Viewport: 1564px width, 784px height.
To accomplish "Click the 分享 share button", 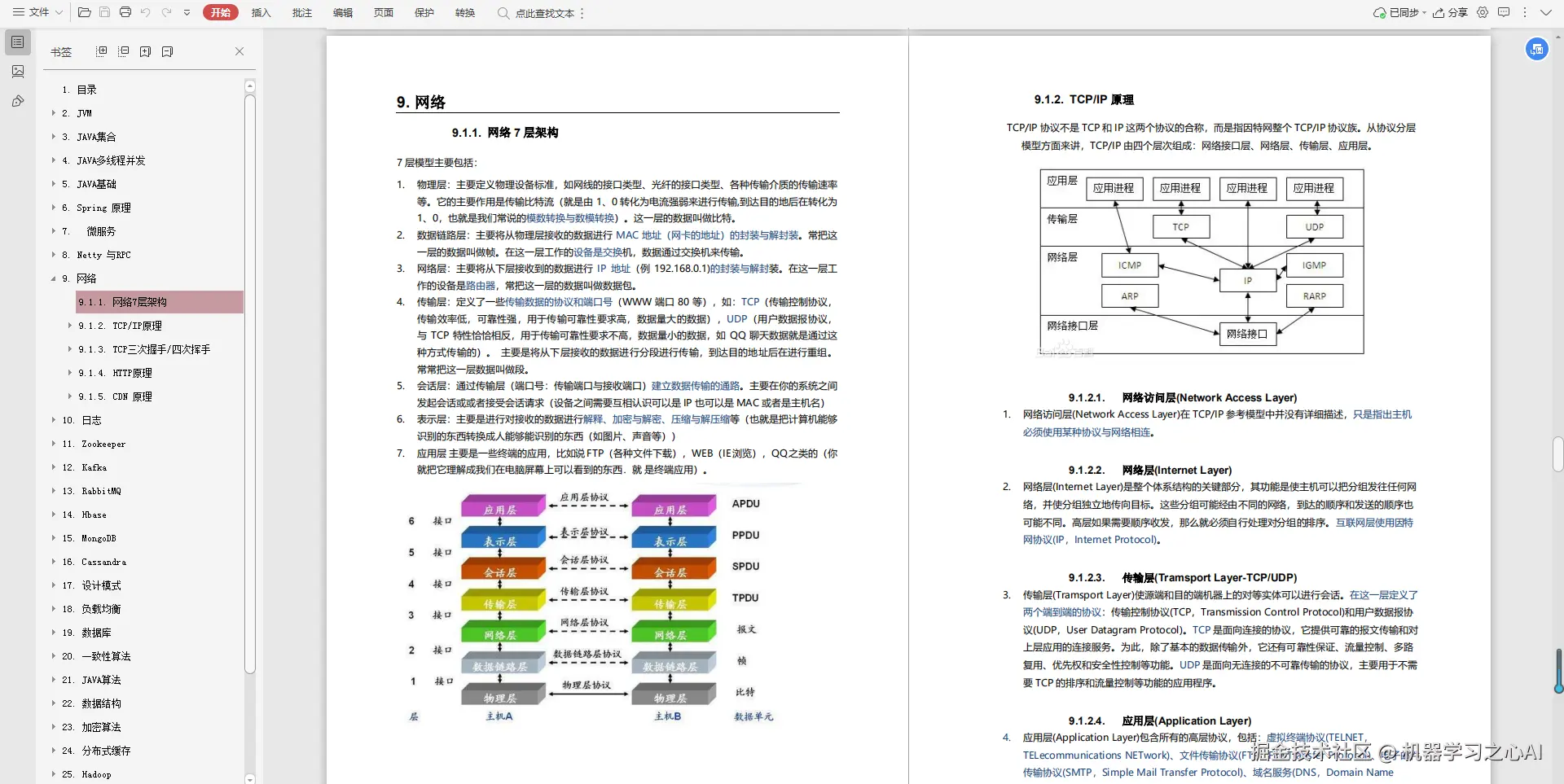I will point(1451,13).
